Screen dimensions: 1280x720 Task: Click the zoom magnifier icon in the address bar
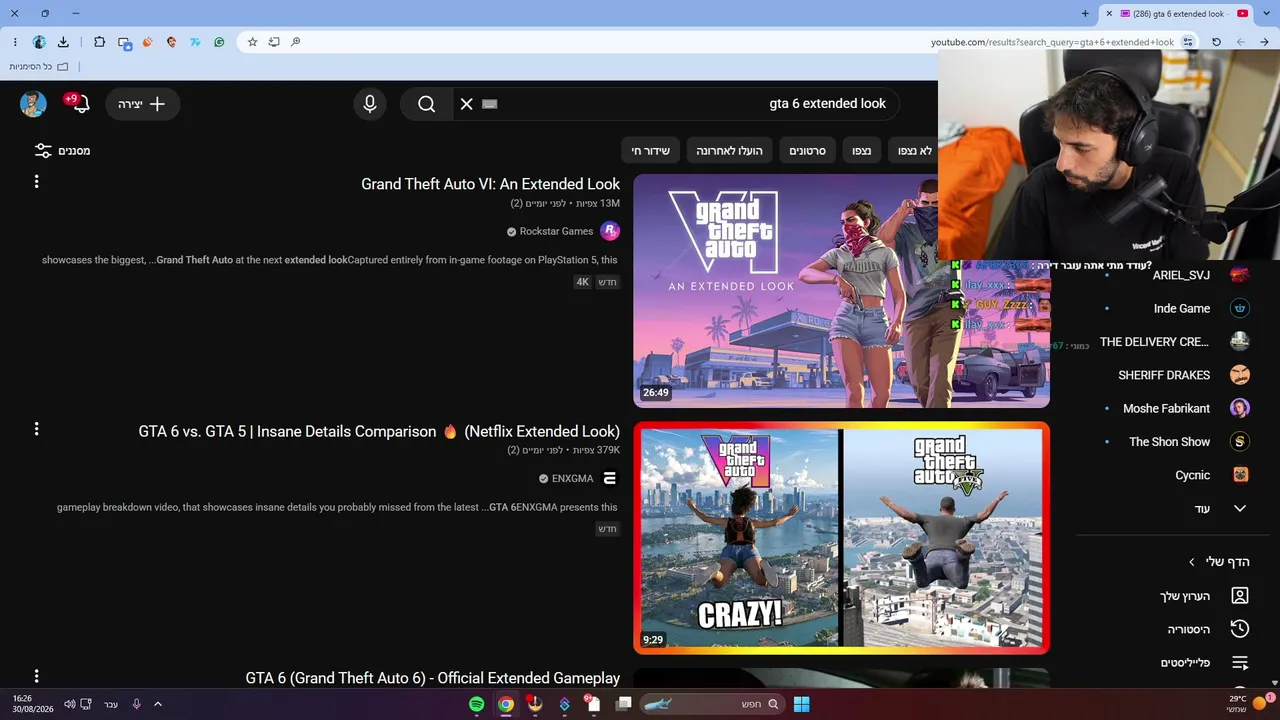tap(295, 42)
